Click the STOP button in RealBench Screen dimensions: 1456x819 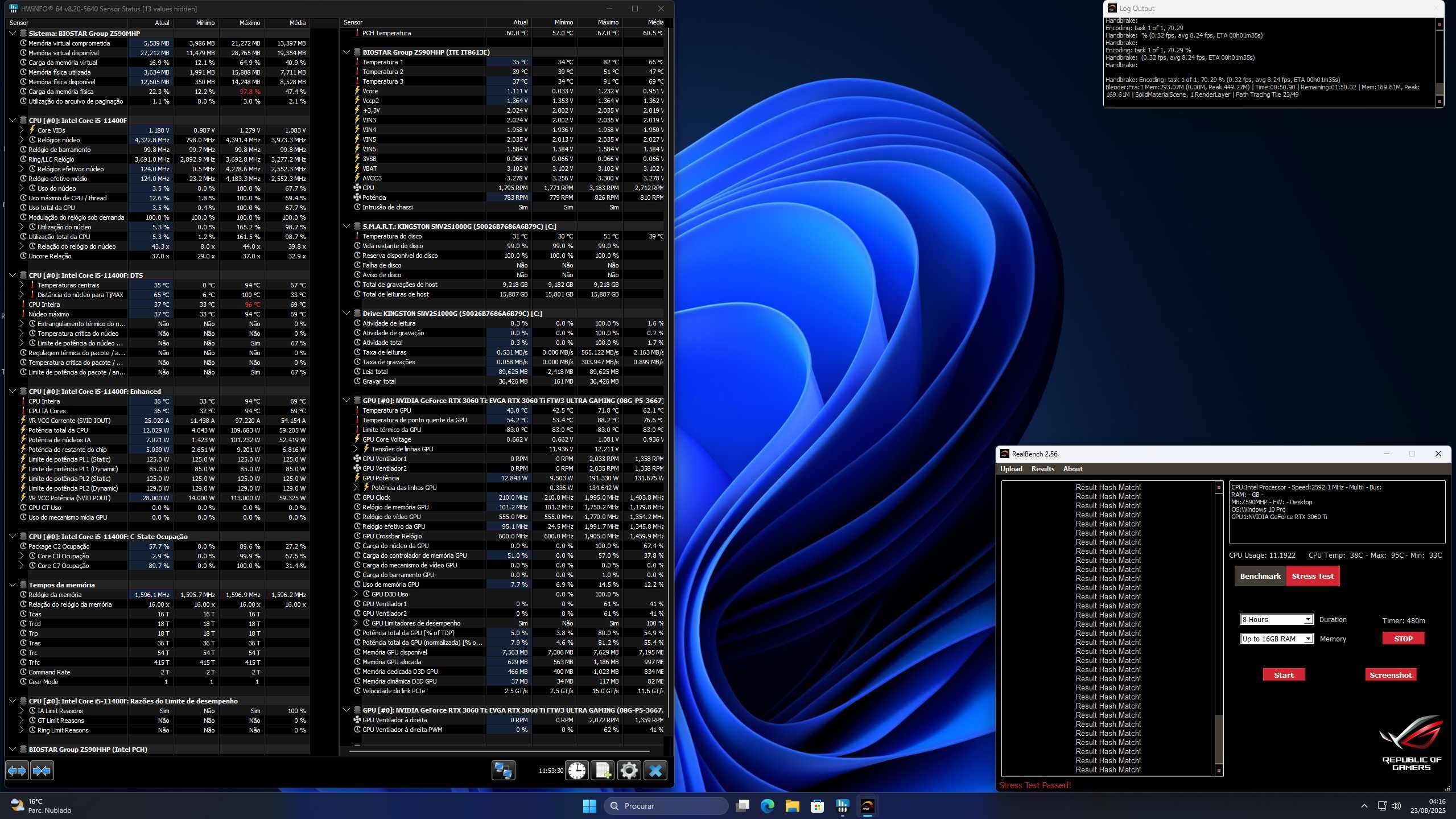(x=1403, y=639)
